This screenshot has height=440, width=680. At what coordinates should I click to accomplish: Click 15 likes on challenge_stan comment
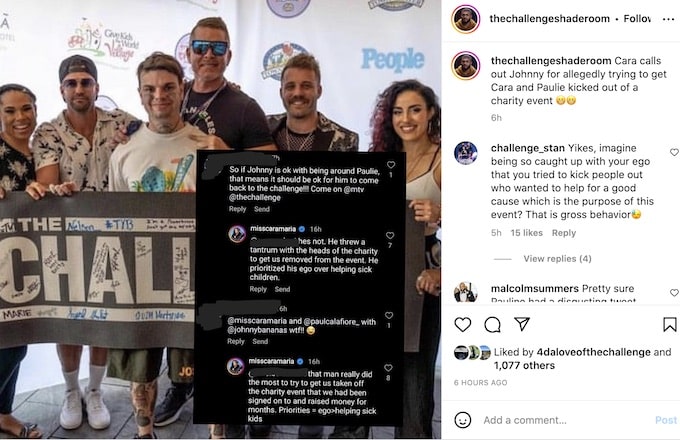[526, 233]
